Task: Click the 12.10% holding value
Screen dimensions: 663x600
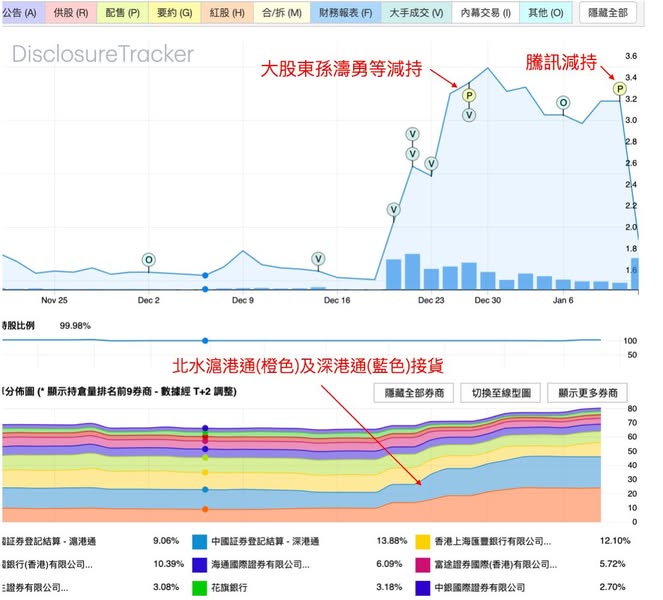Action: (x=615, y=541)
